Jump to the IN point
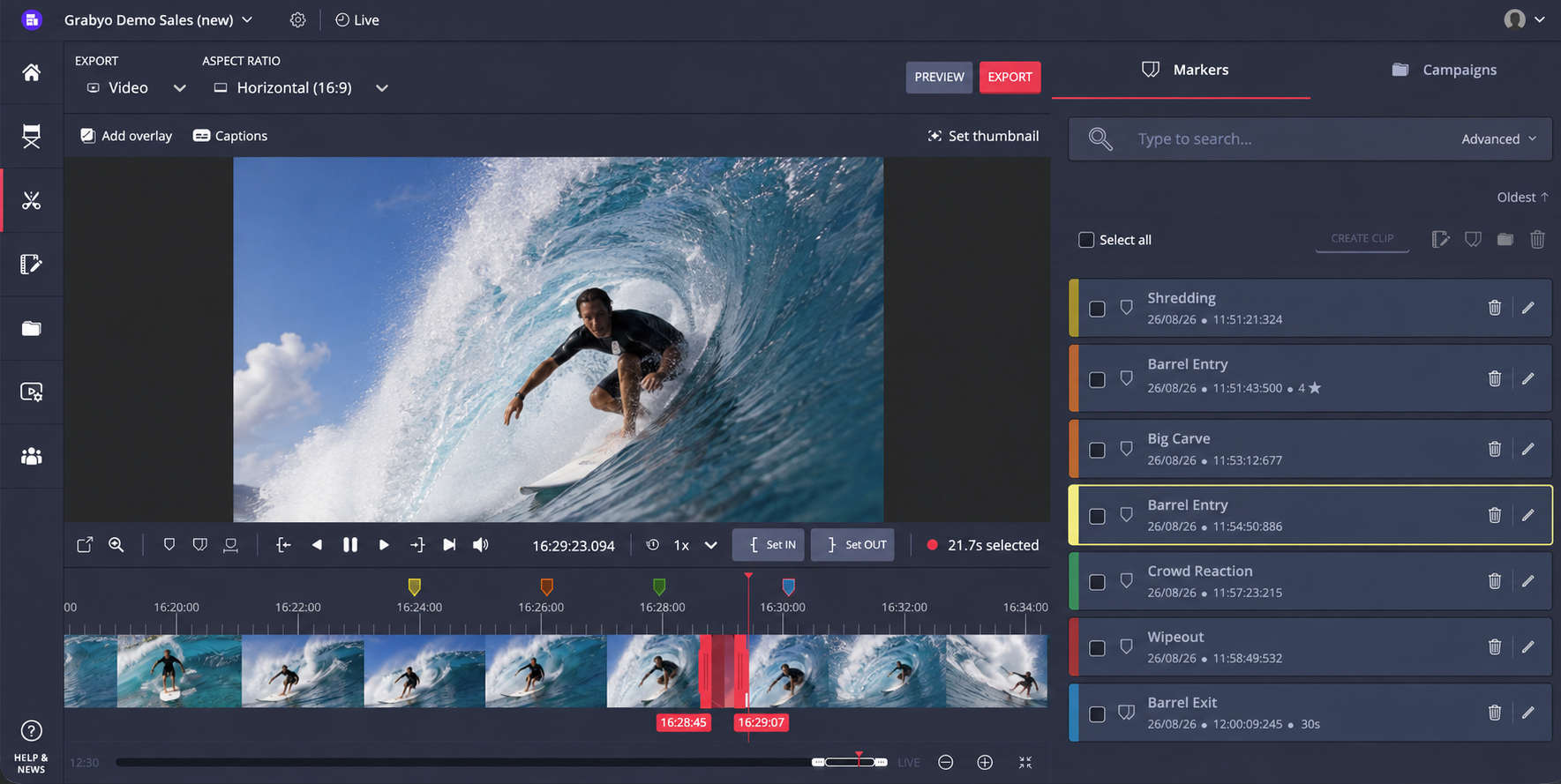Viewport: 1561px width, 784px height. pyautogui.click(x=283, y=545)
